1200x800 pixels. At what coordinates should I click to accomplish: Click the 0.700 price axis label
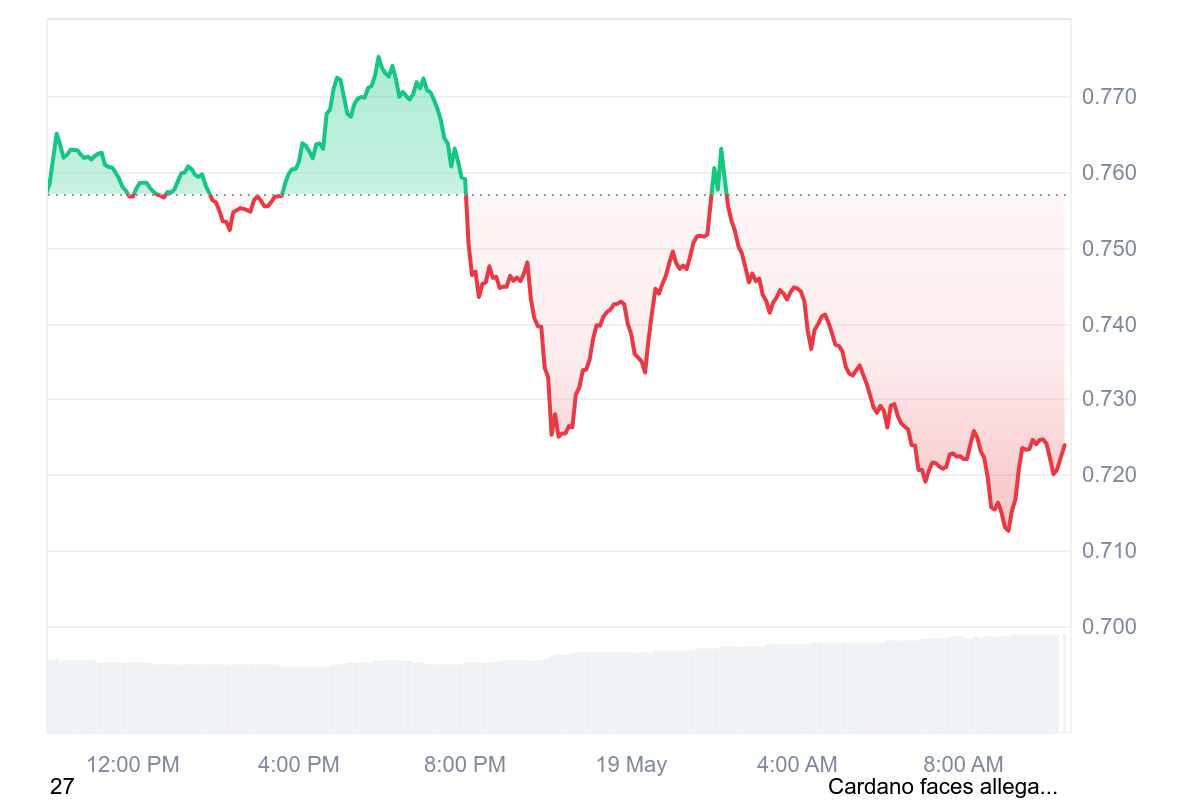[1109, 627]
